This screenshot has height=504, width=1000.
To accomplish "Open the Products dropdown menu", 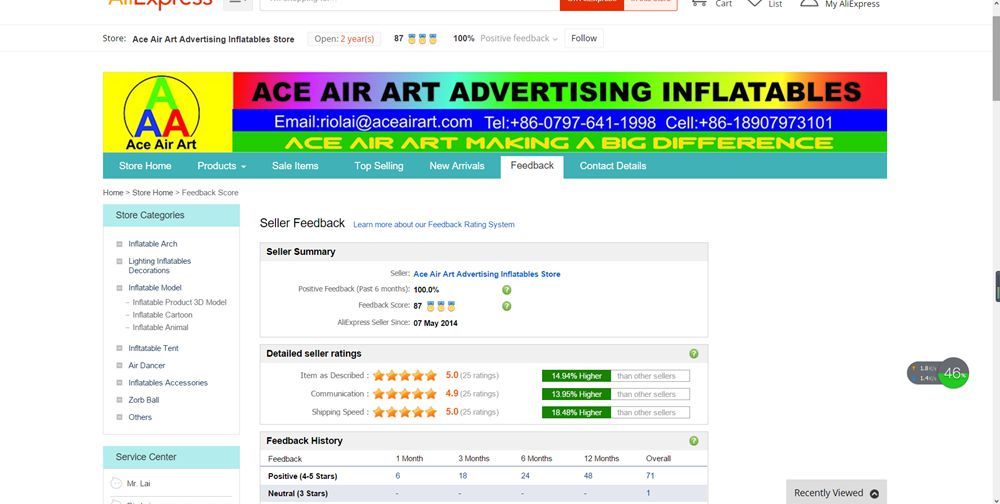I will [x=221, y=166].
